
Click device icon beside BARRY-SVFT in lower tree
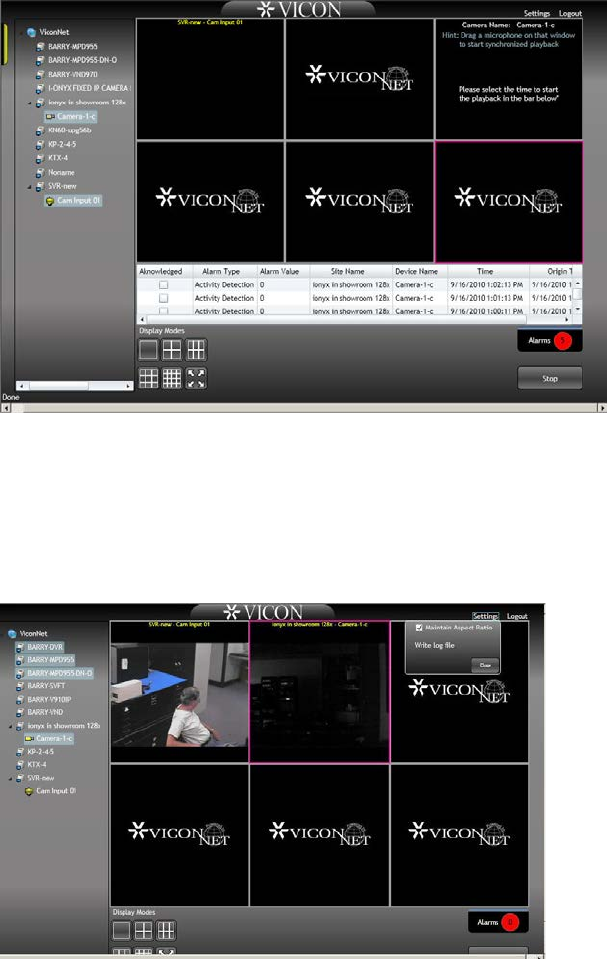(x=20, y=686)
